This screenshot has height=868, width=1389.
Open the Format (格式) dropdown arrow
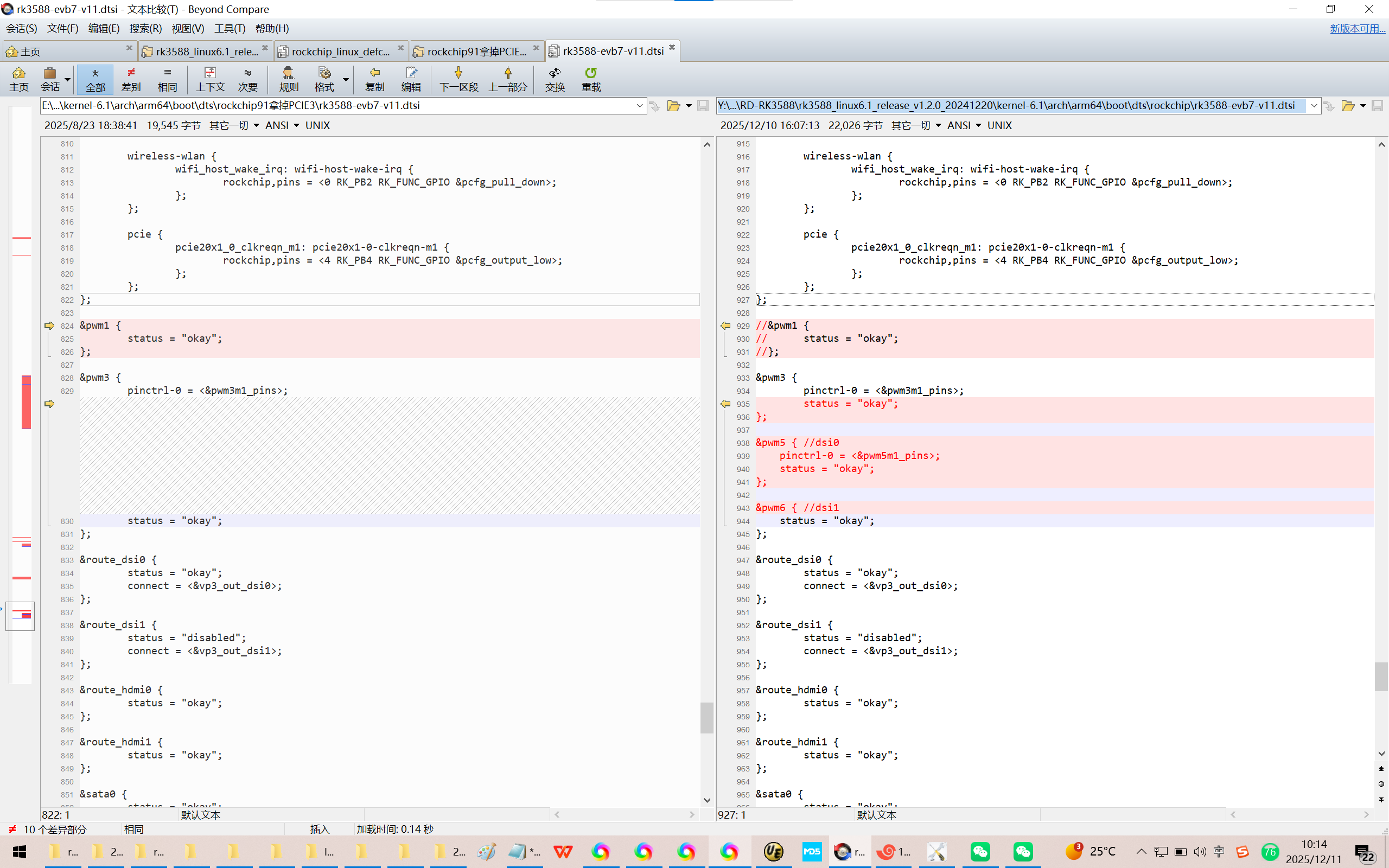point(346,79)
